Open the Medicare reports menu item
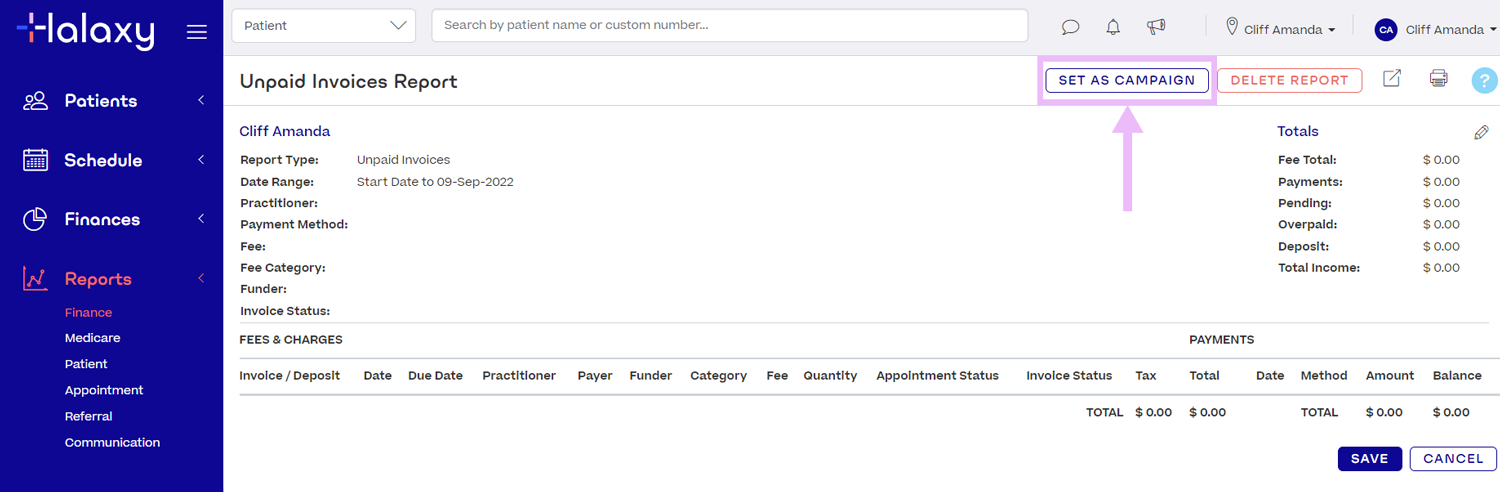Viewport: 1500px width, 492px height. pos(92,338)
